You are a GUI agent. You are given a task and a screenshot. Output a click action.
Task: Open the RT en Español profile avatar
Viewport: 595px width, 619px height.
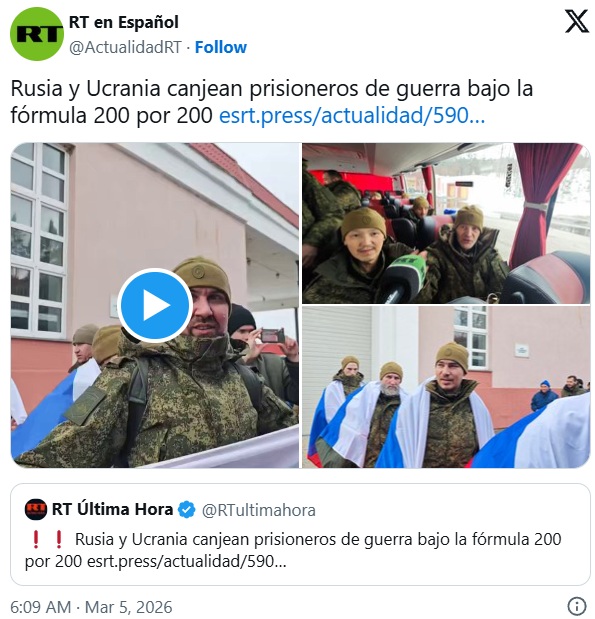tap(36, 34)
